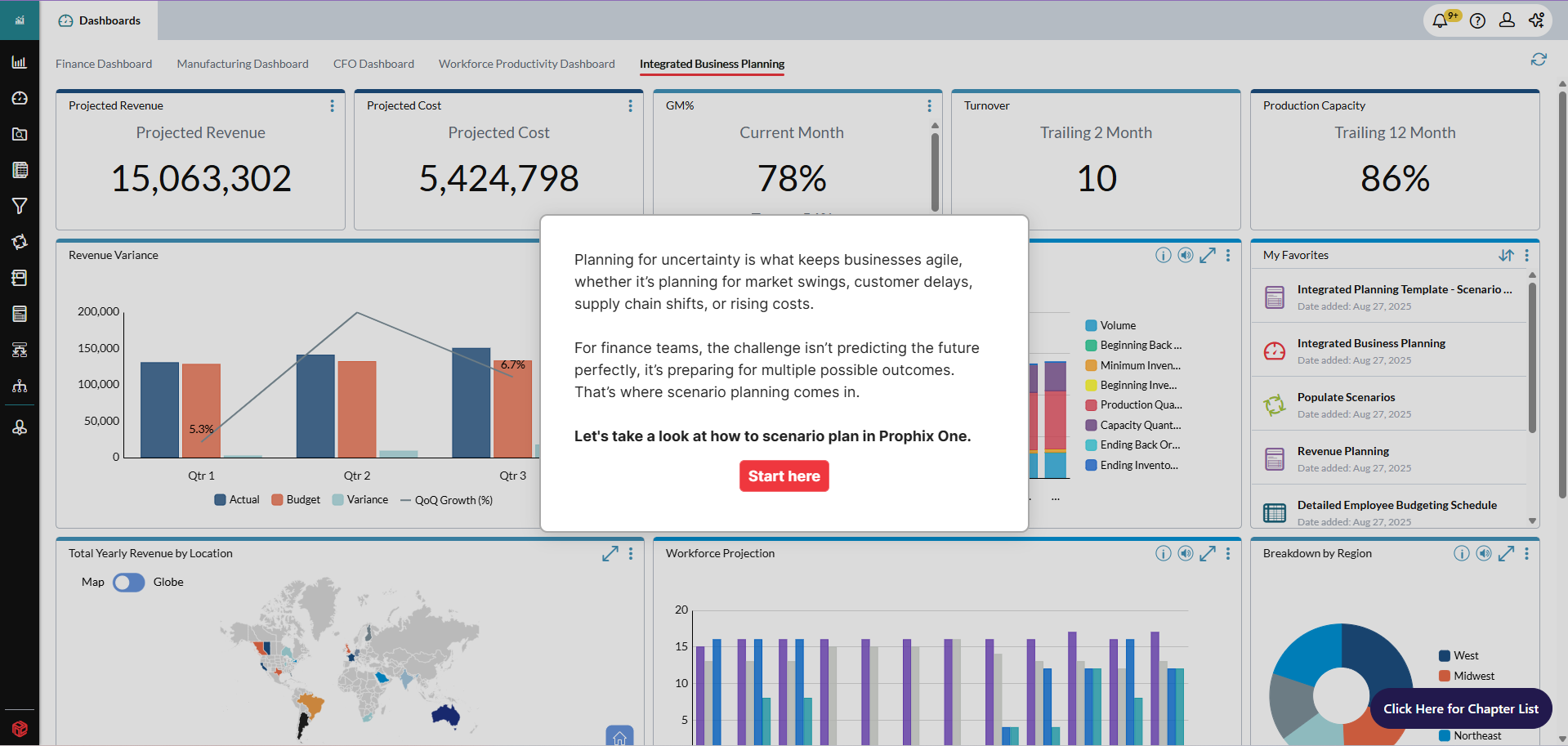Click the notifications bell icon
The width and height of the screenshot is (1568, 746).
click(1440, 20)
